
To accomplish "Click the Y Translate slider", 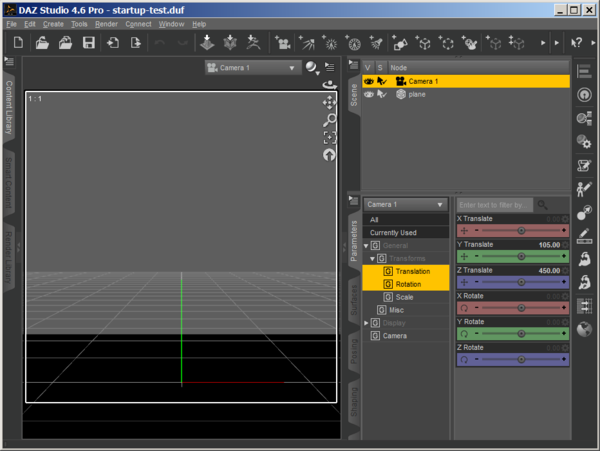I will tap(521, 257).
